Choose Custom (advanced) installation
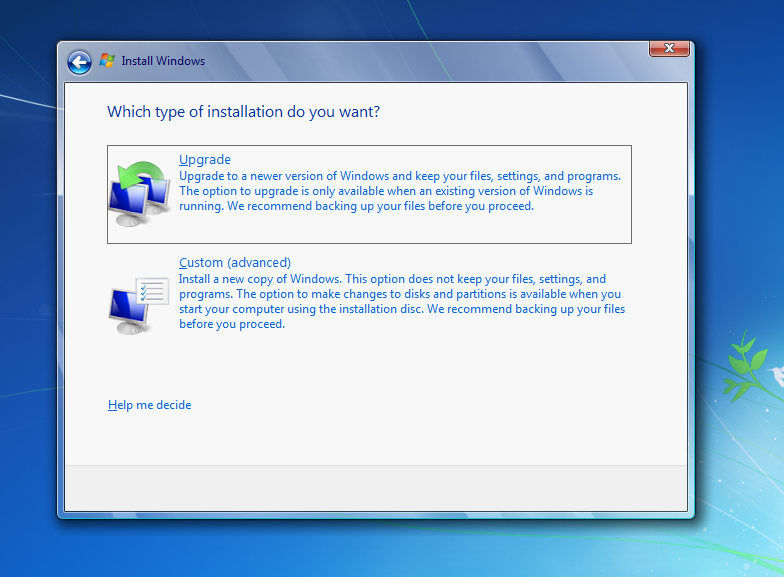This screenshot has height=577, width=784. pyautogui.click(x=235, y=262)
